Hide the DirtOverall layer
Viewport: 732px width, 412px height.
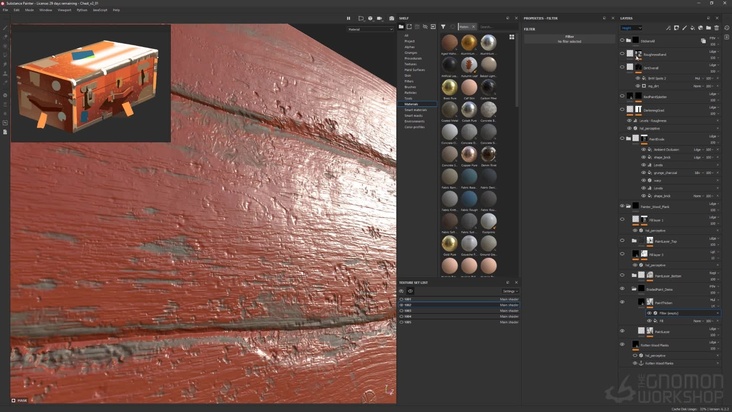point(622,67)
